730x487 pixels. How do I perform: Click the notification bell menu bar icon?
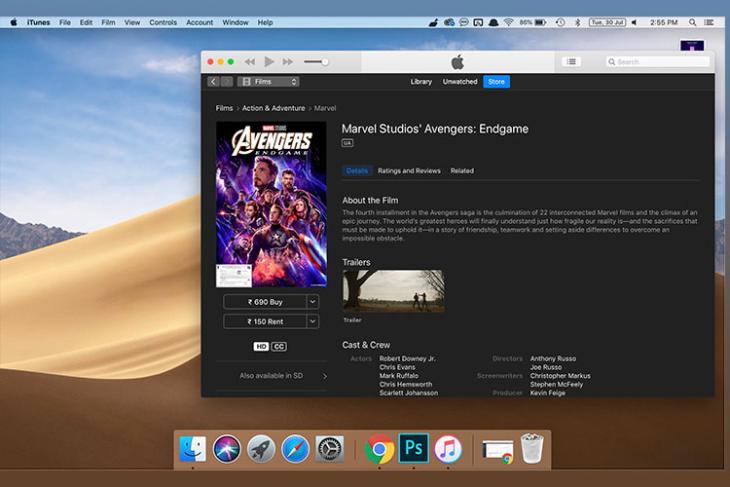point(493,22)
